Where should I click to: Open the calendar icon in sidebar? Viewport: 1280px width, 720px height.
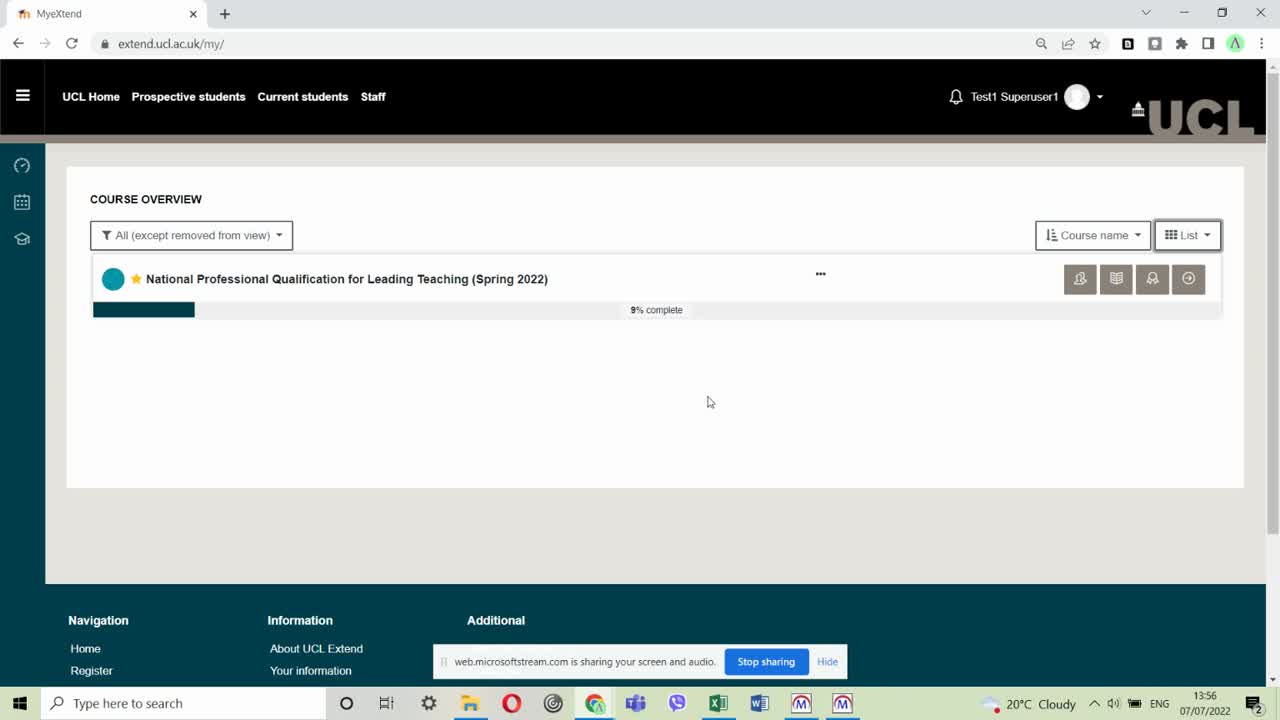[22, 202]
